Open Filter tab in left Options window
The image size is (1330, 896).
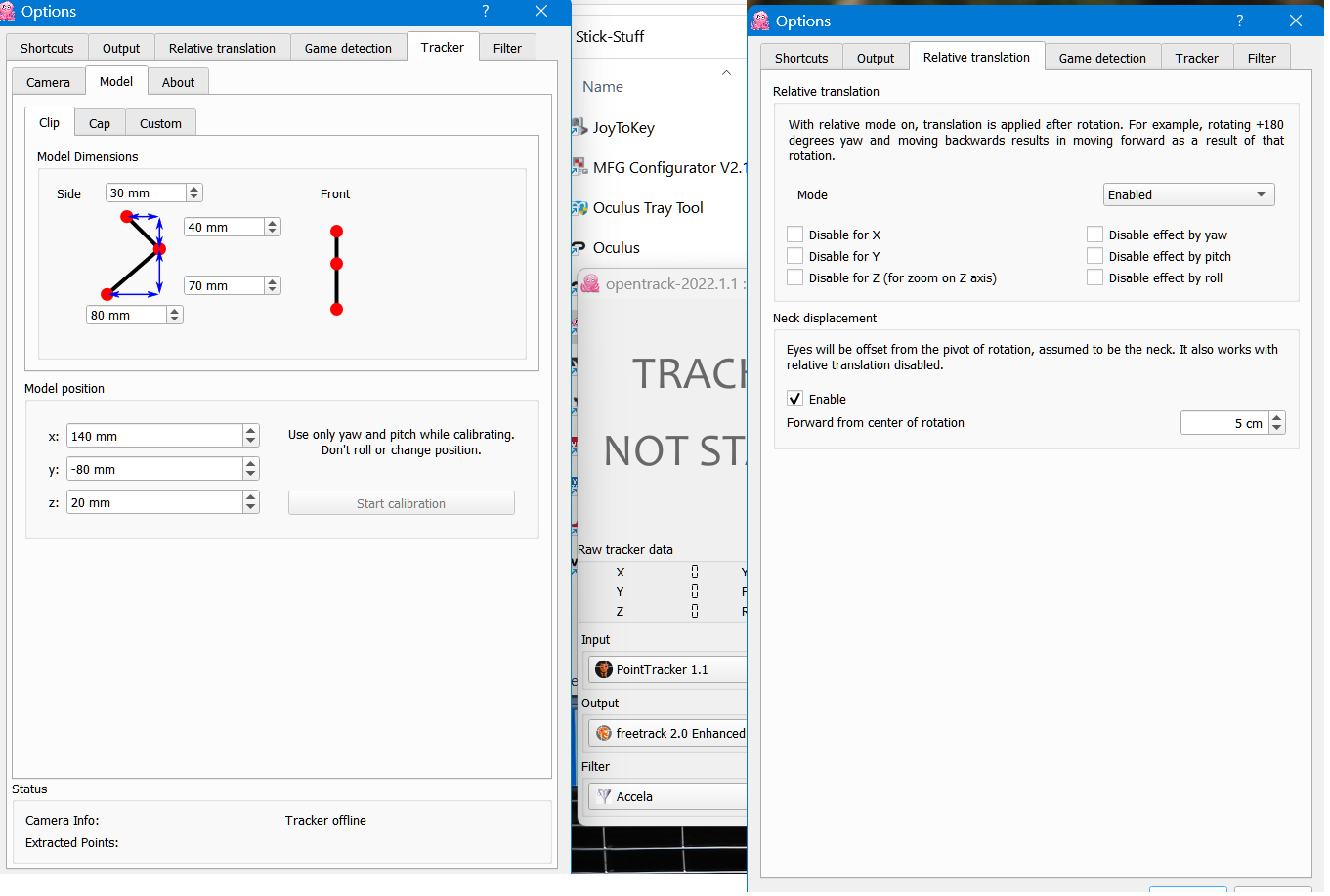(x=507, y=48)
